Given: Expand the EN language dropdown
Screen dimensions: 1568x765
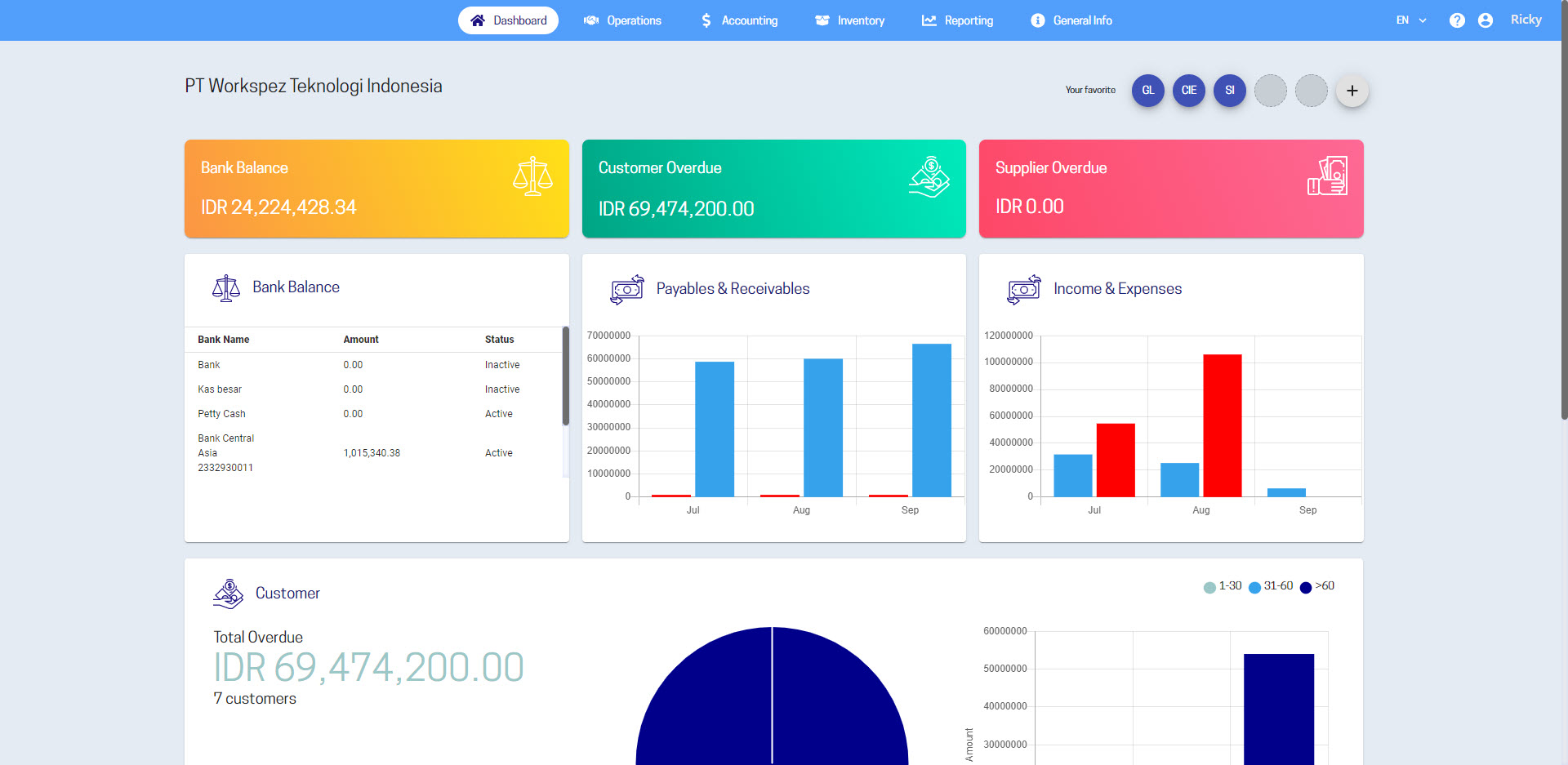Looking at the screenshot, I should (1411, 20).
